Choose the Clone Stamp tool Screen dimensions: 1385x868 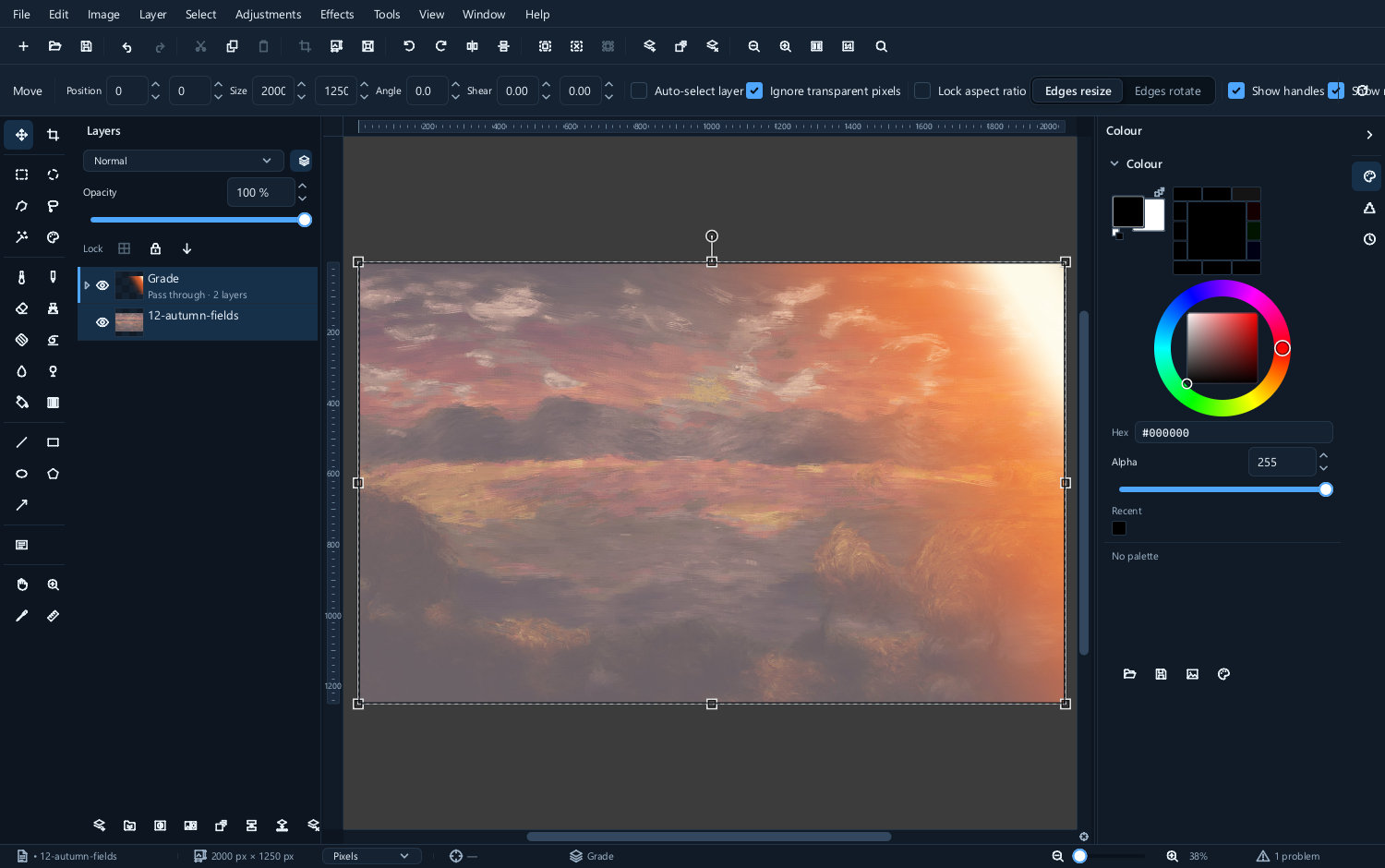click(x=53, y=308)
